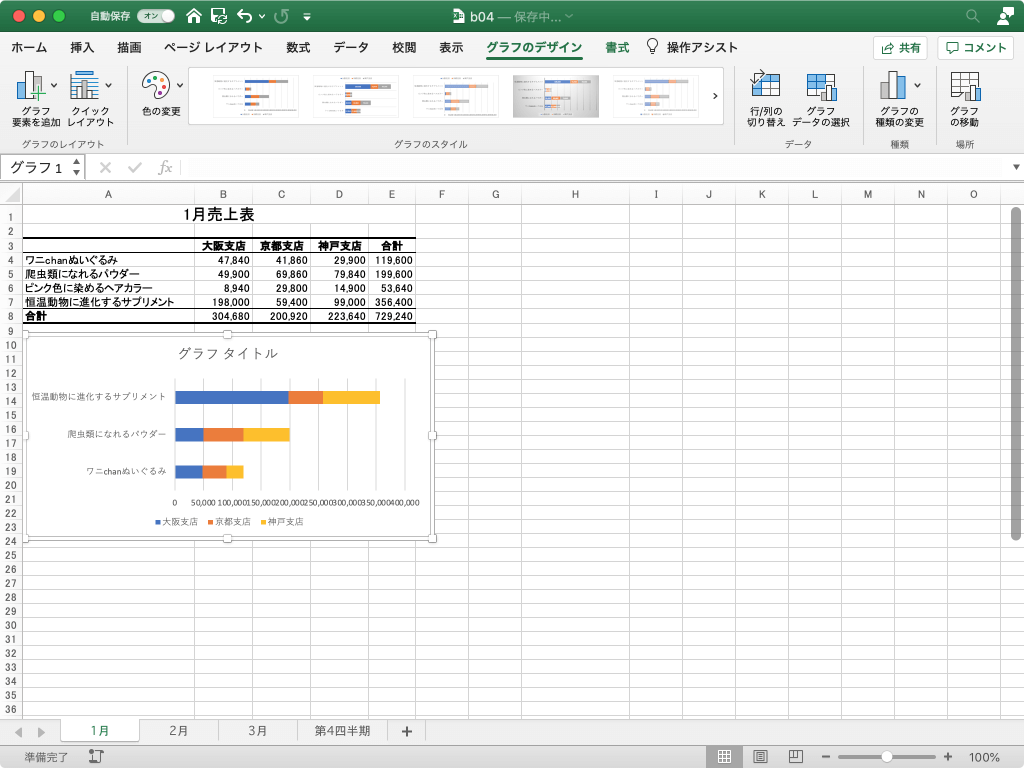Toggle the AutoSave switch
The width and height of the screenshot is (1024, 768).
156,16
